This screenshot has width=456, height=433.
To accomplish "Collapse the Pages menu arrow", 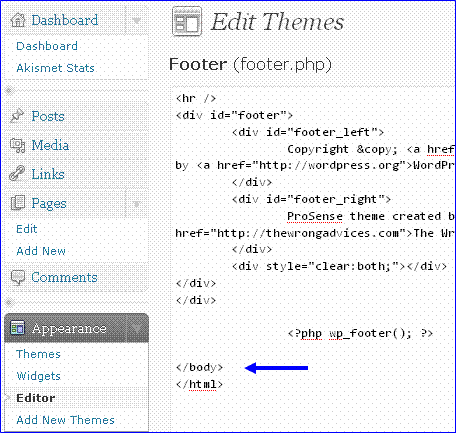I will pos(137,204).
